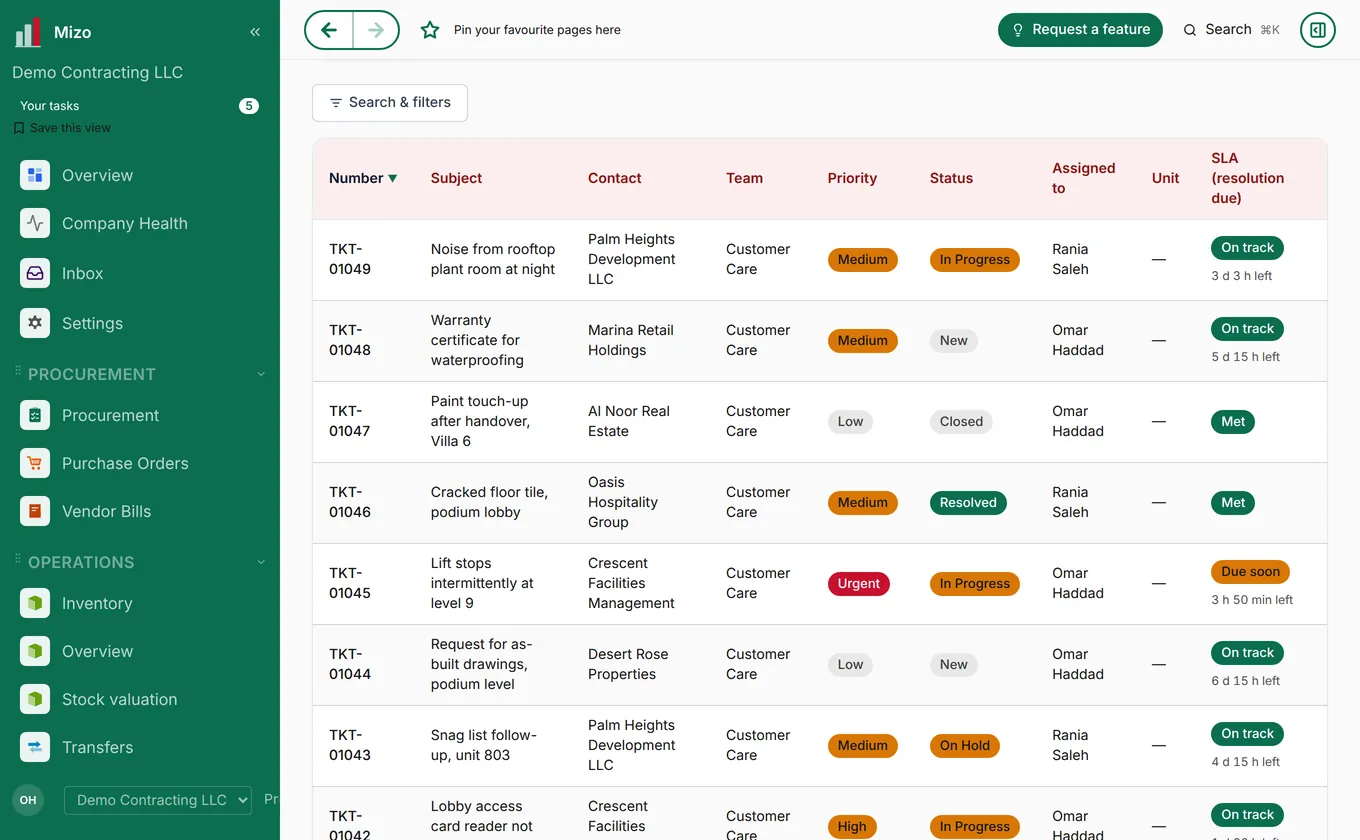Click the Stock valuation box icon
The width and height of the screenshot is (1360, 840).
click(x=35, y=699)
